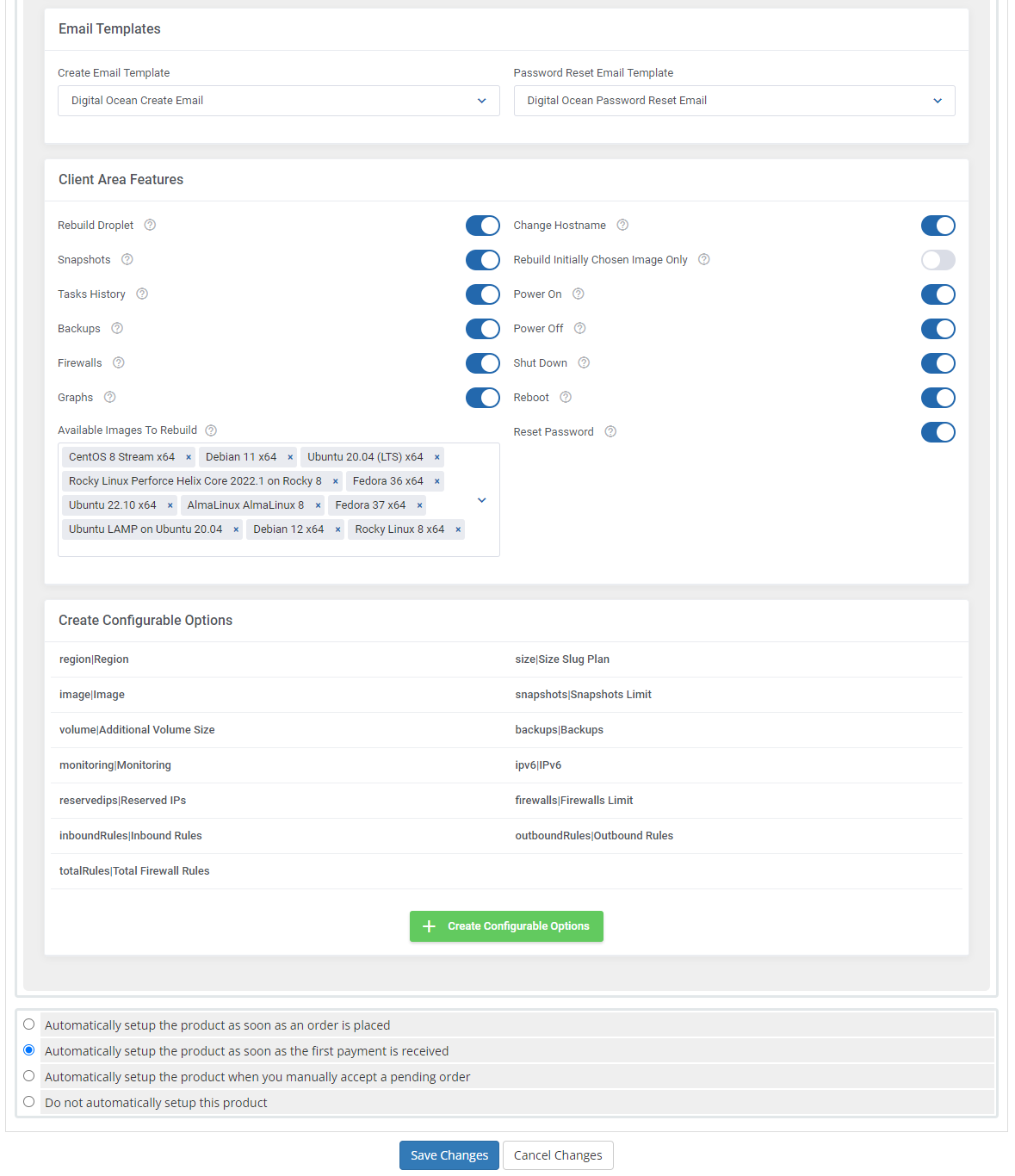Expand the Available Images To Rebuild list

[x=481, y=499]
